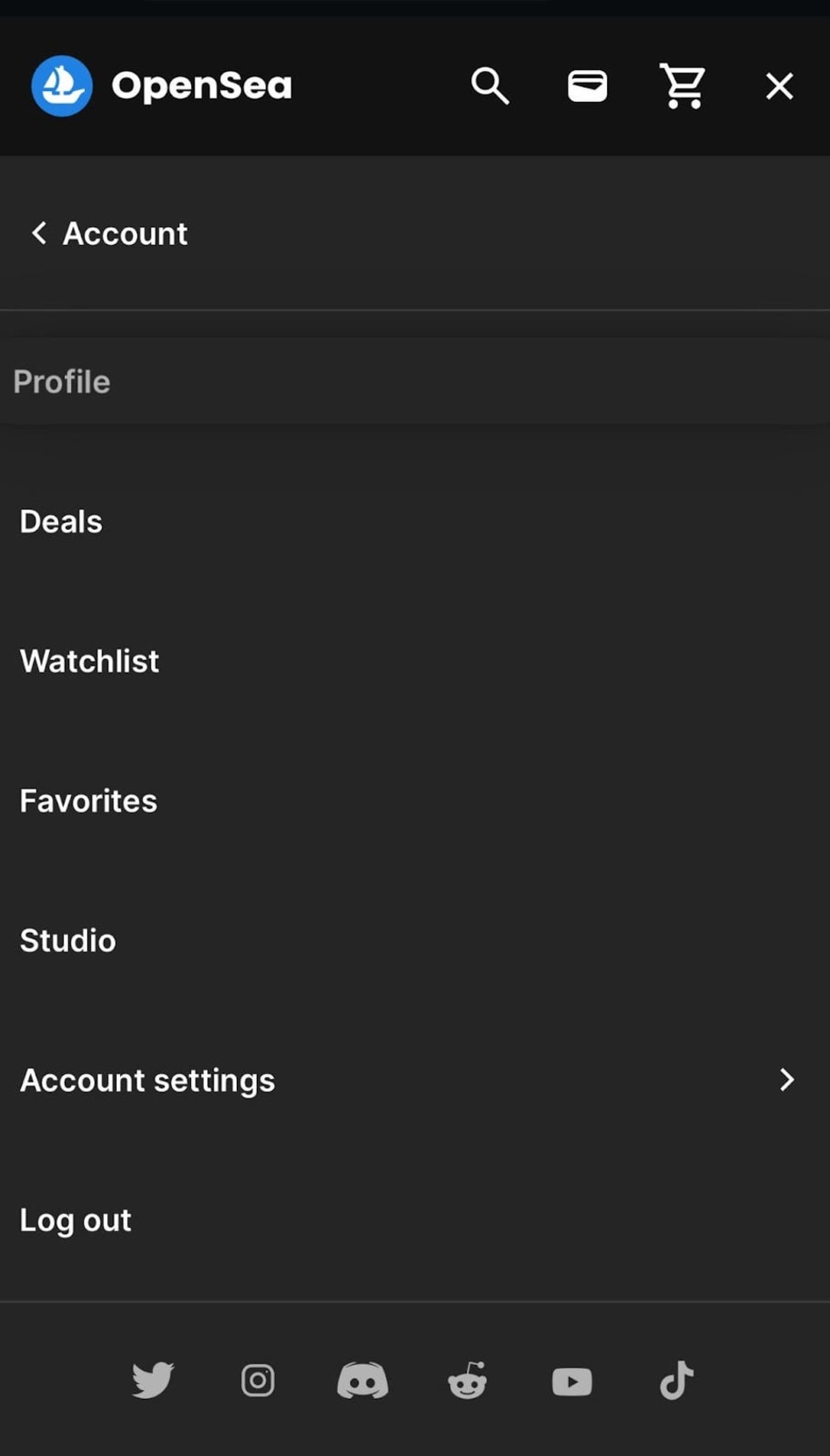This screenshot has height=1456, width=830.
Task: Open the Discord social link
Action: (362, 1380)
